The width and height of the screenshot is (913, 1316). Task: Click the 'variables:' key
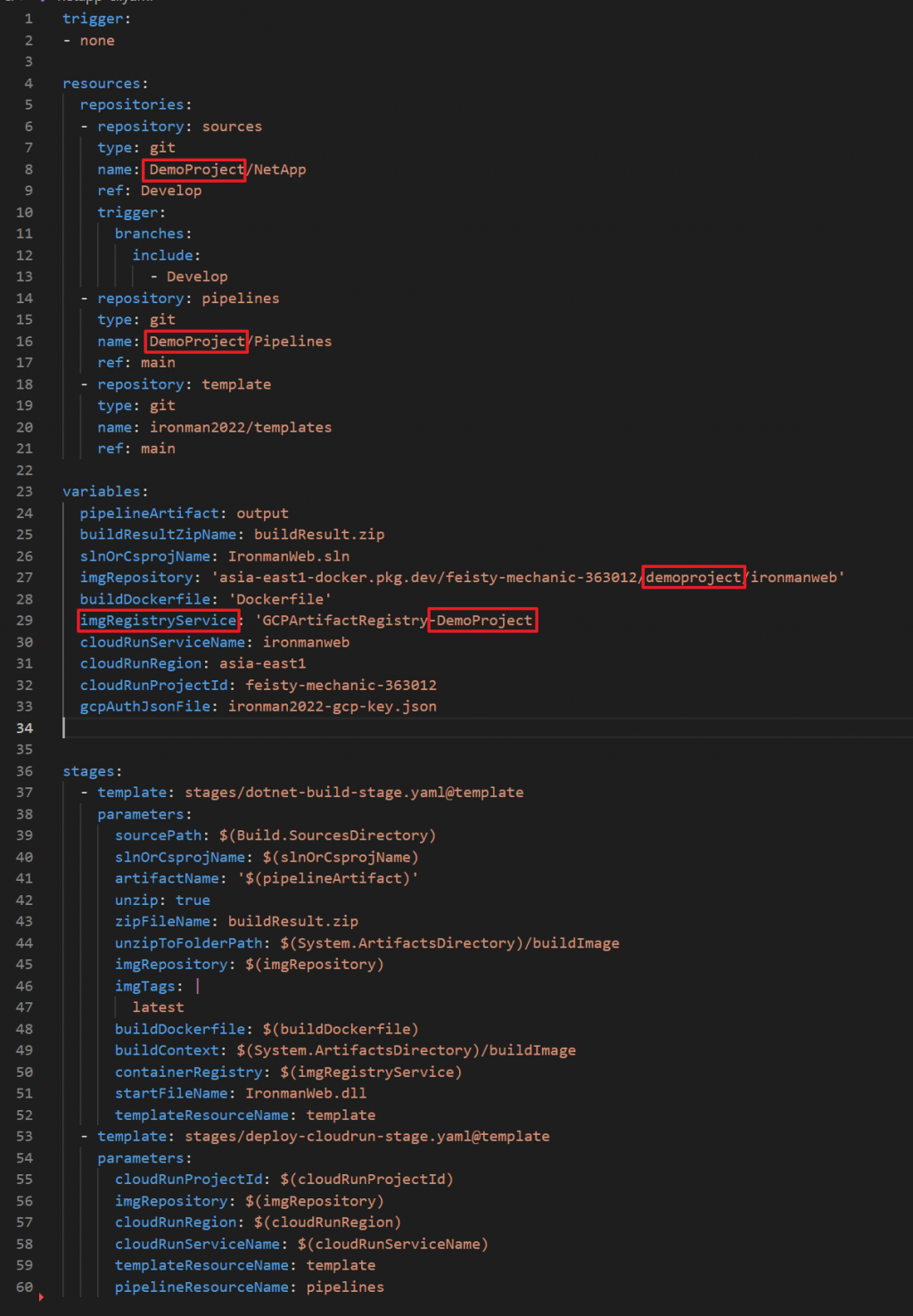105,492
